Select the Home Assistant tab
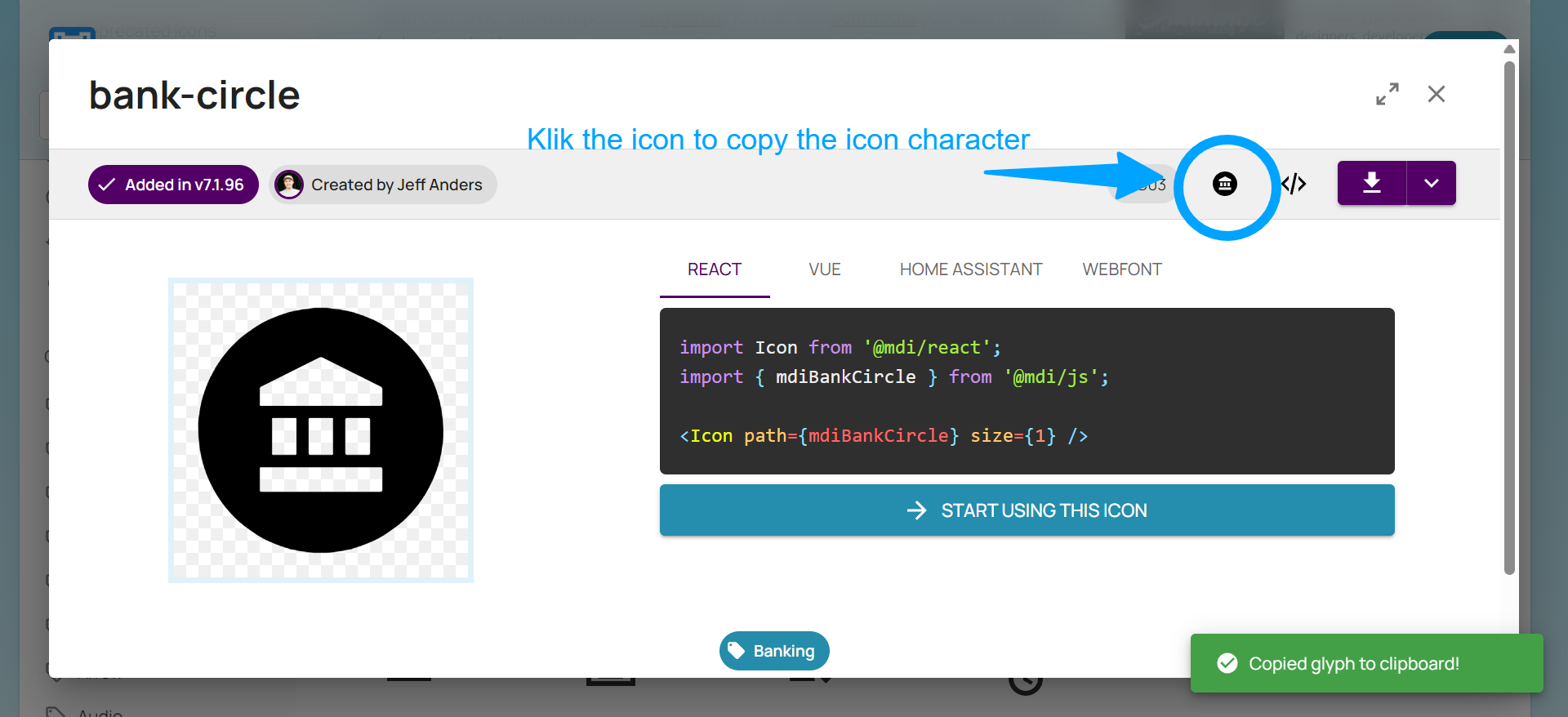Screen dimensions: 1568x717 [970, 269]
